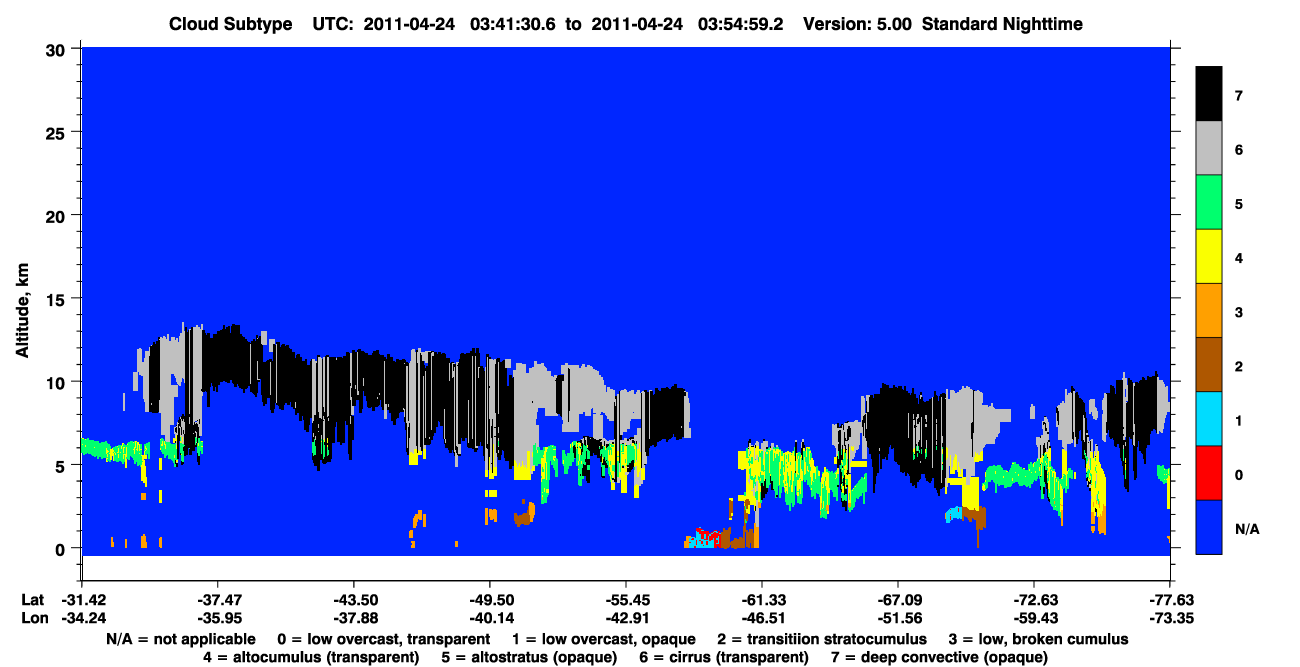Click the red colorbar swatch labeled 0

[x=1208, y=473]
